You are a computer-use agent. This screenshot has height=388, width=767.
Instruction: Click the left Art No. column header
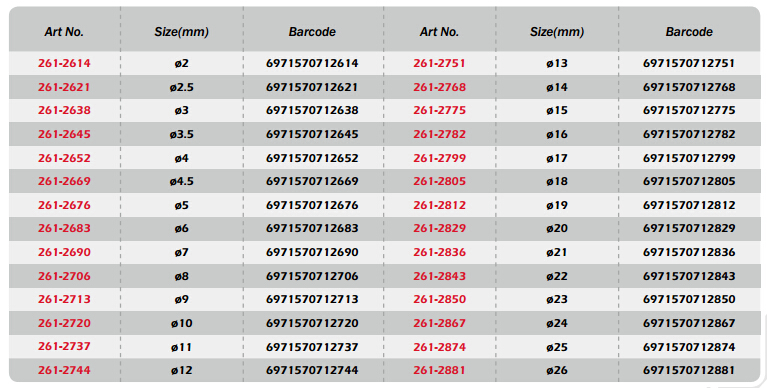64,32
